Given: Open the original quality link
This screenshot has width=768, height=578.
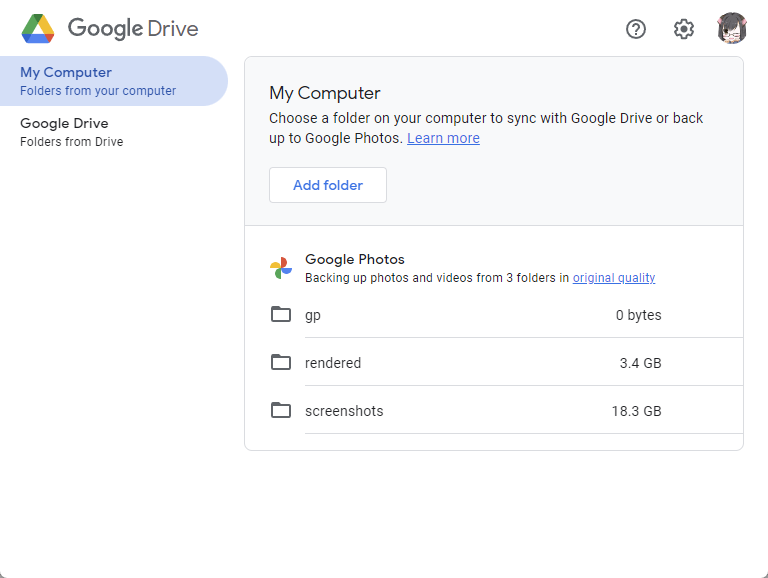Looking at the screenshot, I should (x=614, y=278).
